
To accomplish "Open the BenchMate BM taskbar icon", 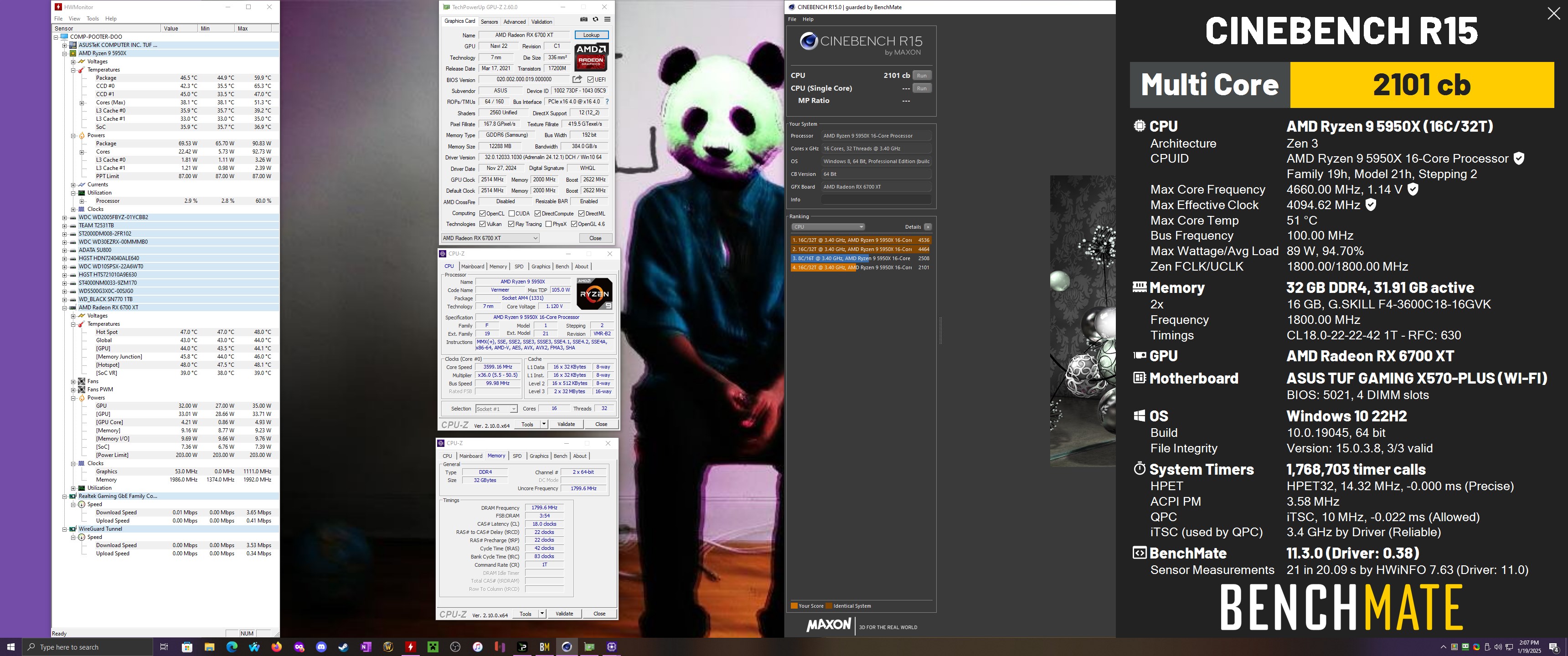I will (544, 647).
